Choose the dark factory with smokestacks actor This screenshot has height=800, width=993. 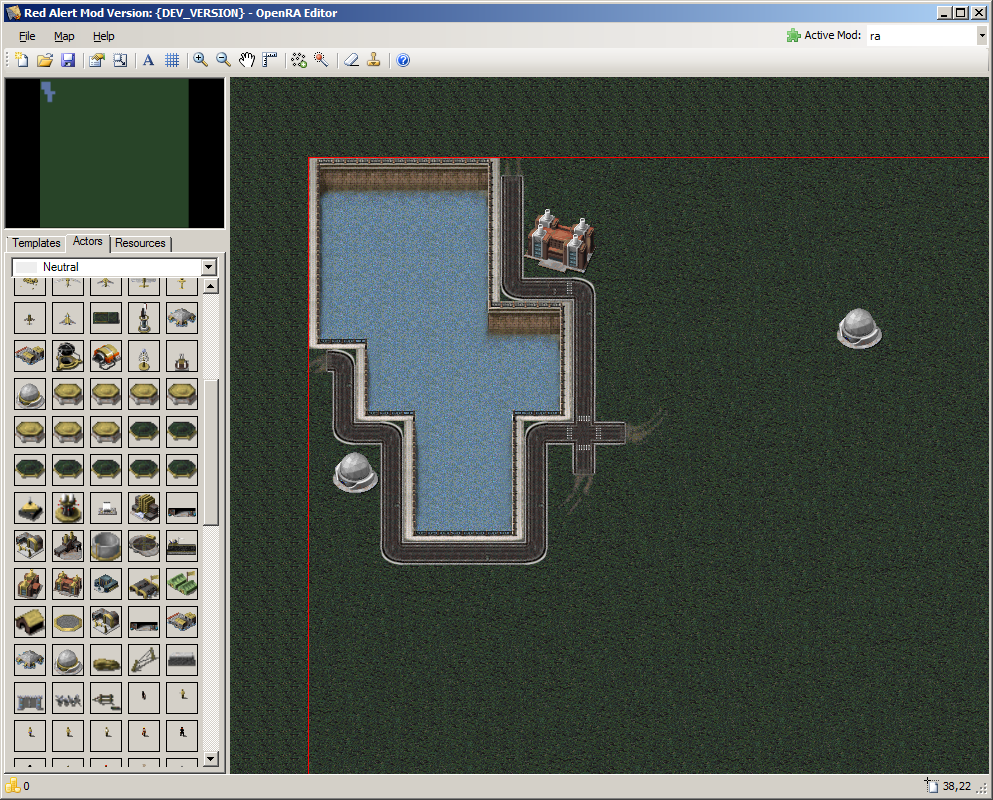click(x=68, y=546)
